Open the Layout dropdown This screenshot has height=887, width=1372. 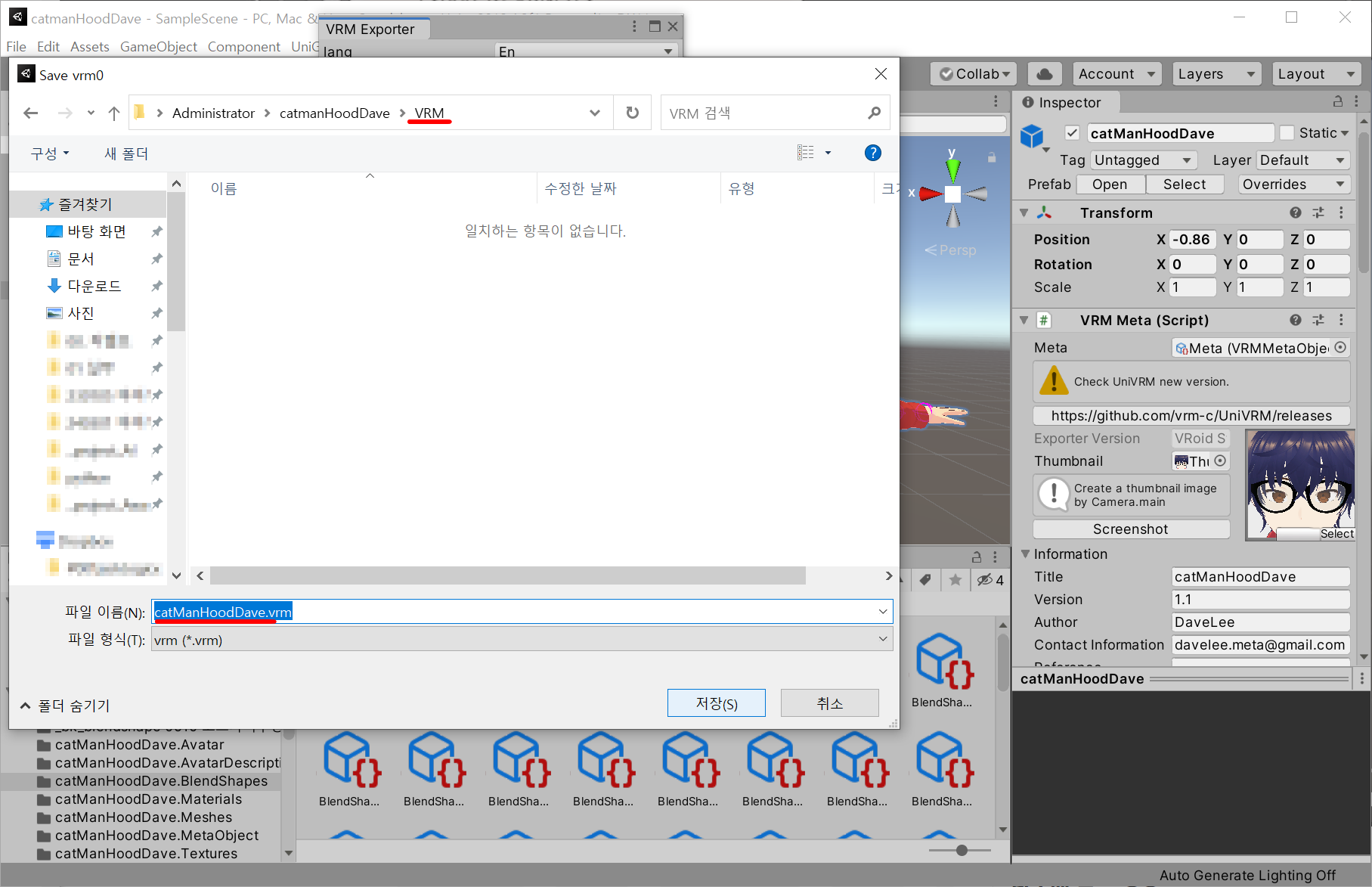(1316, 74)
